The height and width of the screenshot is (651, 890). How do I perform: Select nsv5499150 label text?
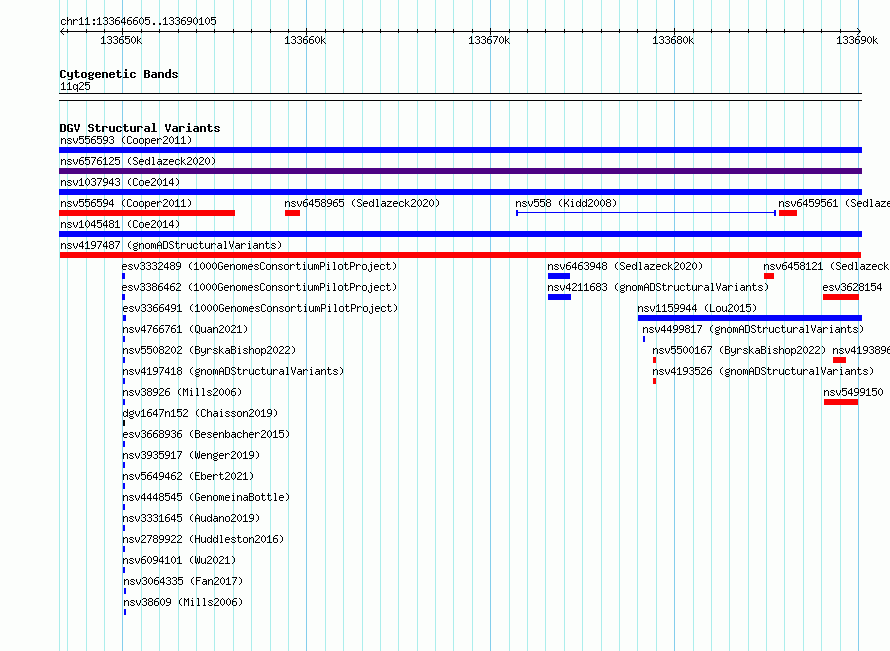click(853, 392)
